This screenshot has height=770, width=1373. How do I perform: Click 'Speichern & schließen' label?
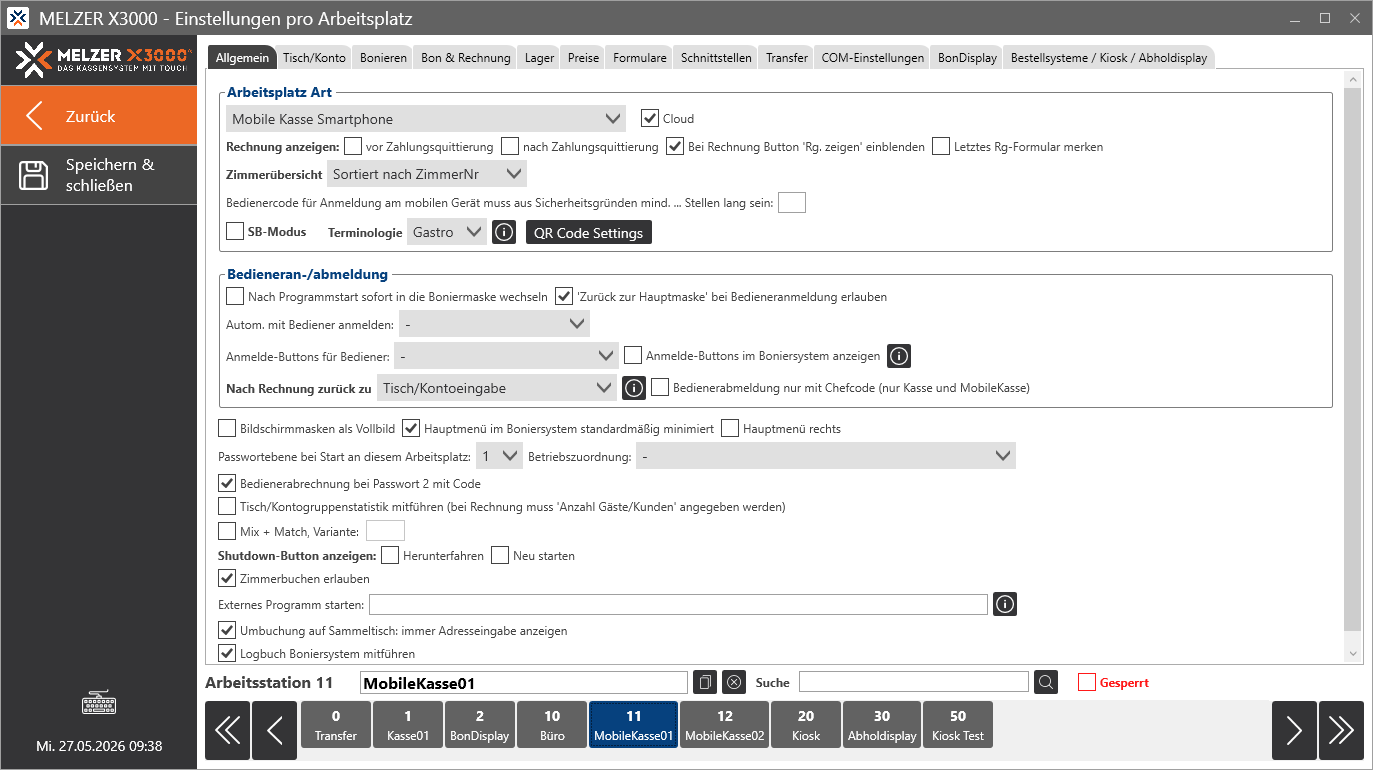point(110,175)
